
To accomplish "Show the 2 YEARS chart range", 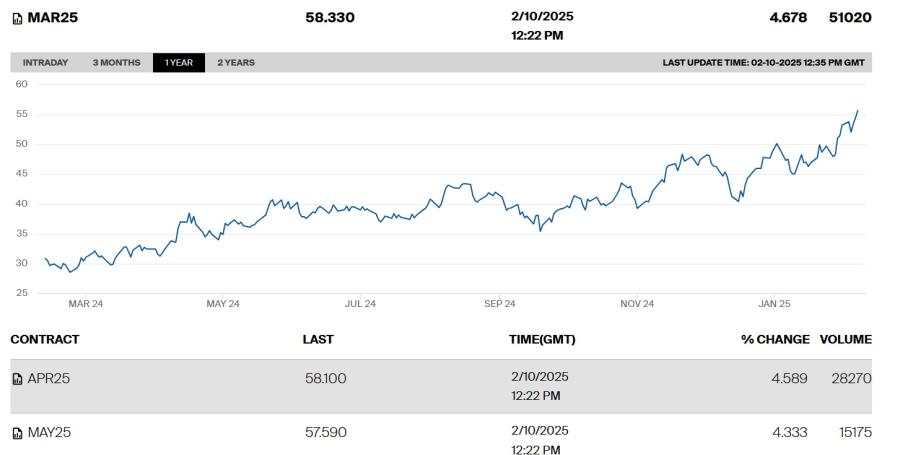I will (236, 63).
